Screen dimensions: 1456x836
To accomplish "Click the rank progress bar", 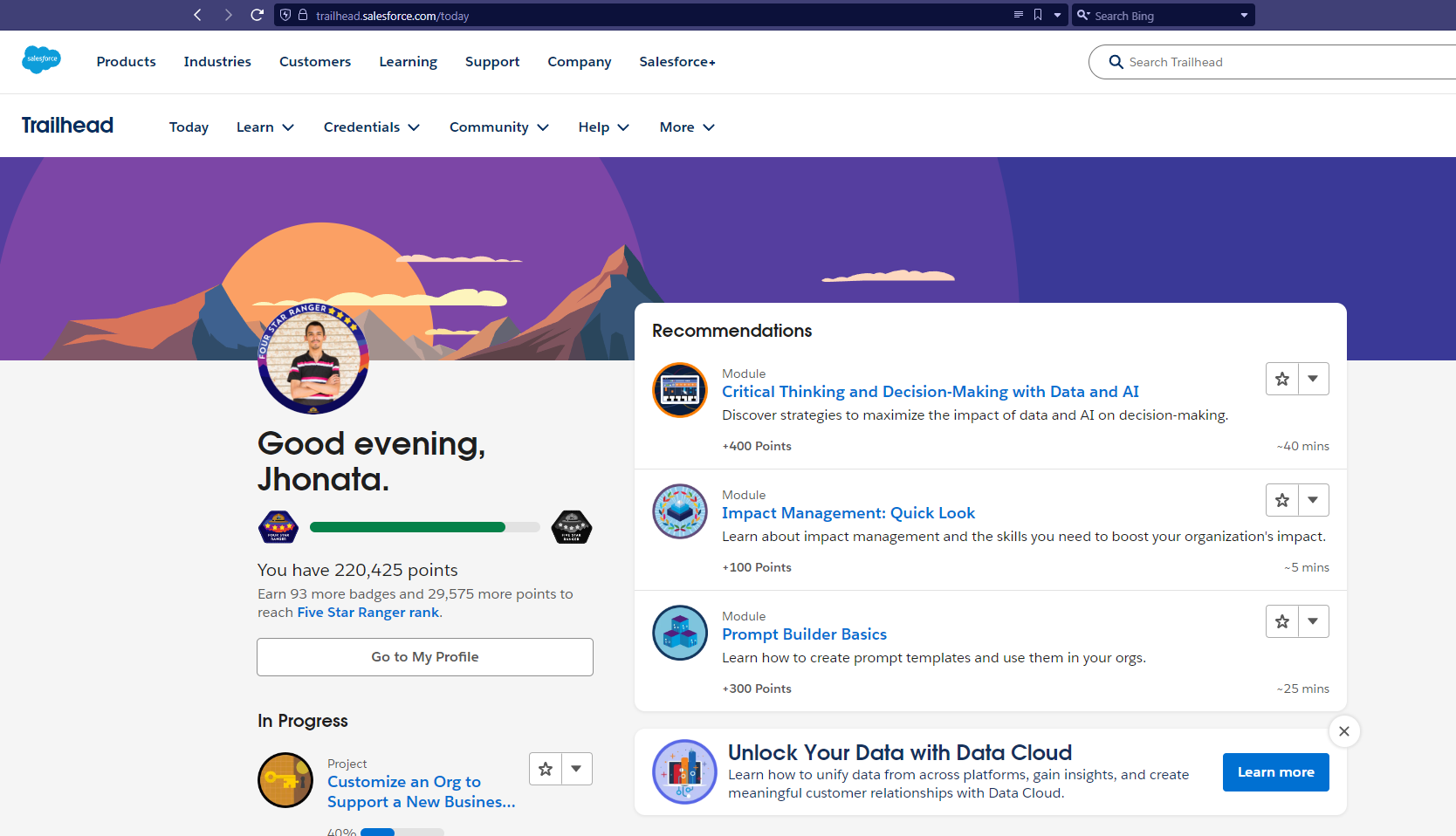I will click(425, 527).
